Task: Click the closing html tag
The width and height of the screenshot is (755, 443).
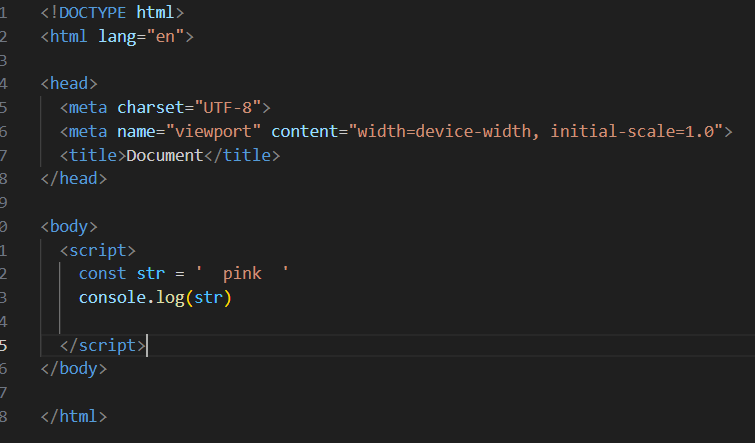Action: click(x=74, y=417)
